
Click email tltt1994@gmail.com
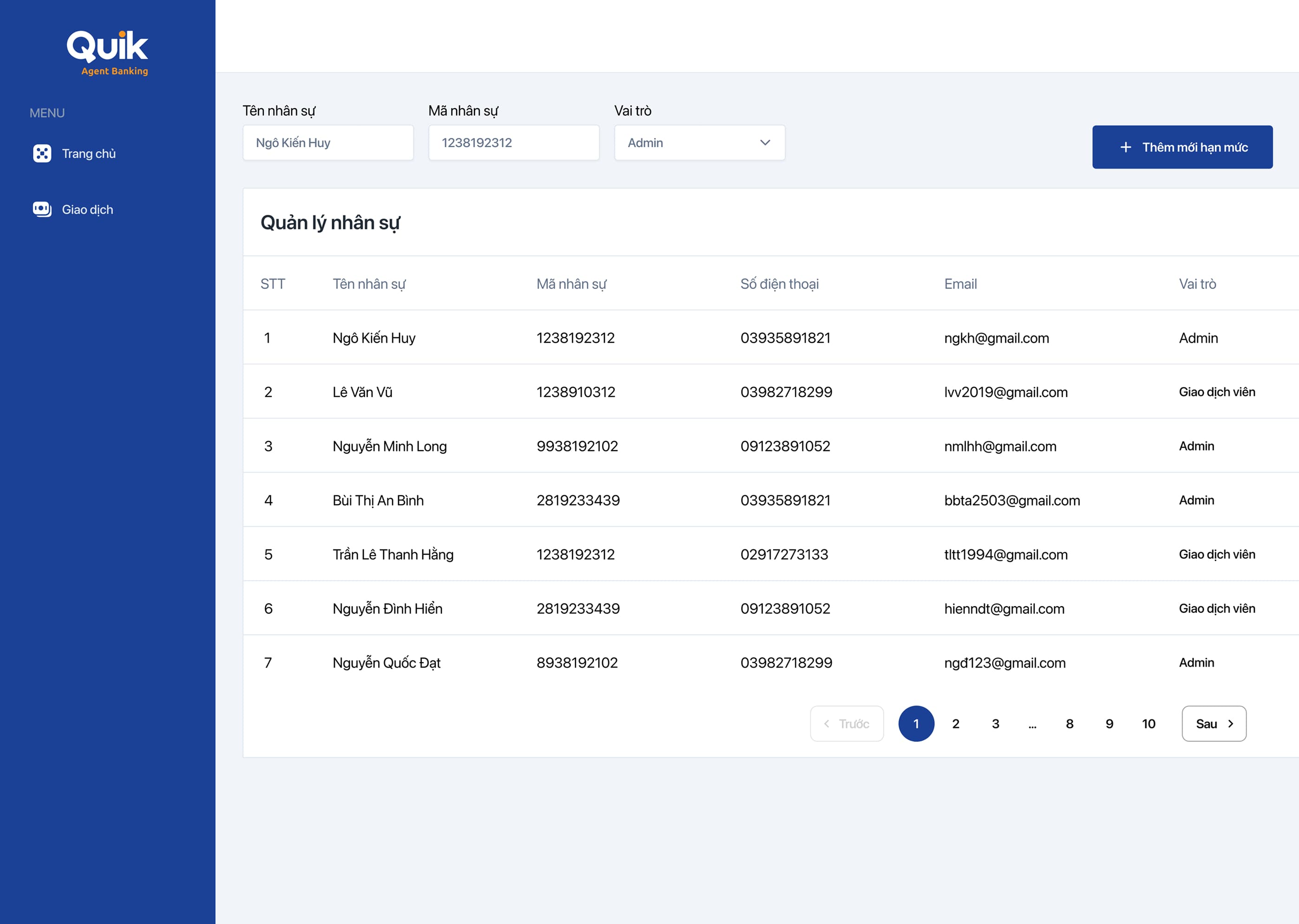(x=1006, y=554)
